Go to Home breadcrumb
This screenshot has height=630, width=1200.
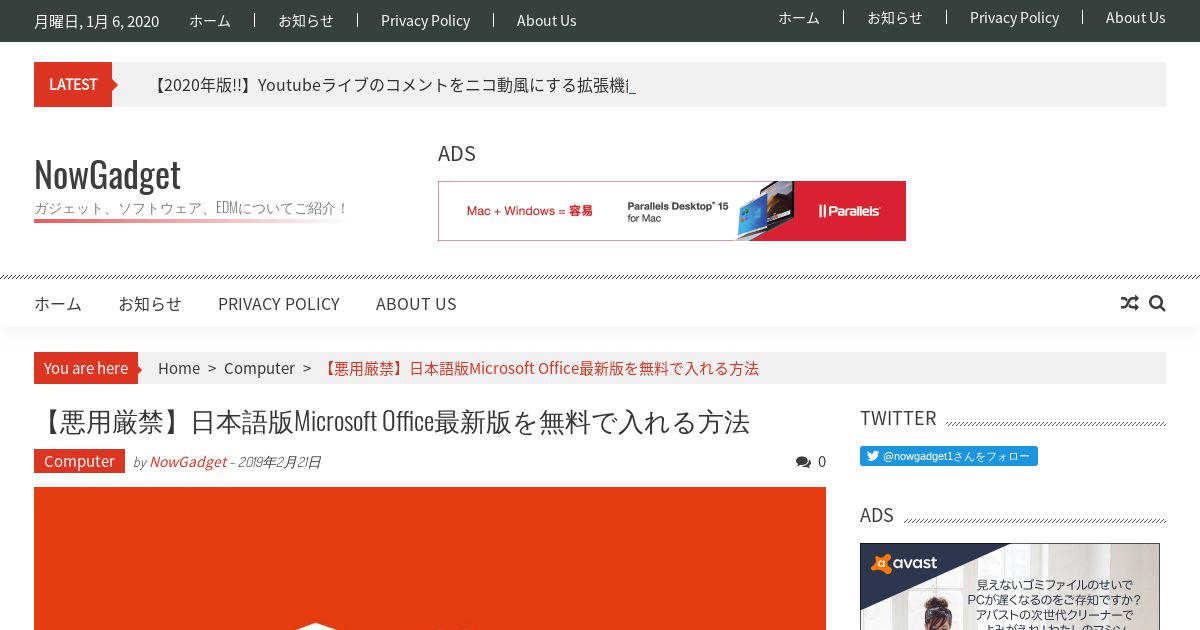[179, 368]
